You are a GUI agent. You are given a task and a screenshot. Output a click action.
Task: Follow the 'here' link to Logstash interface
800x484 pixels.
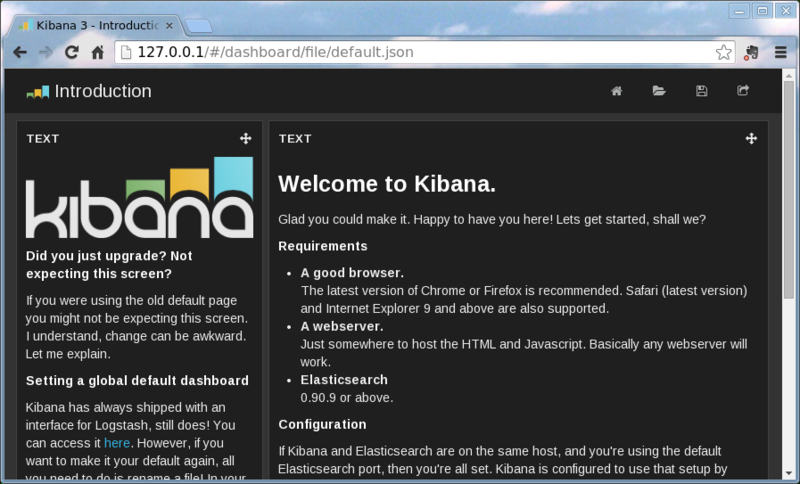click(117, 443)
